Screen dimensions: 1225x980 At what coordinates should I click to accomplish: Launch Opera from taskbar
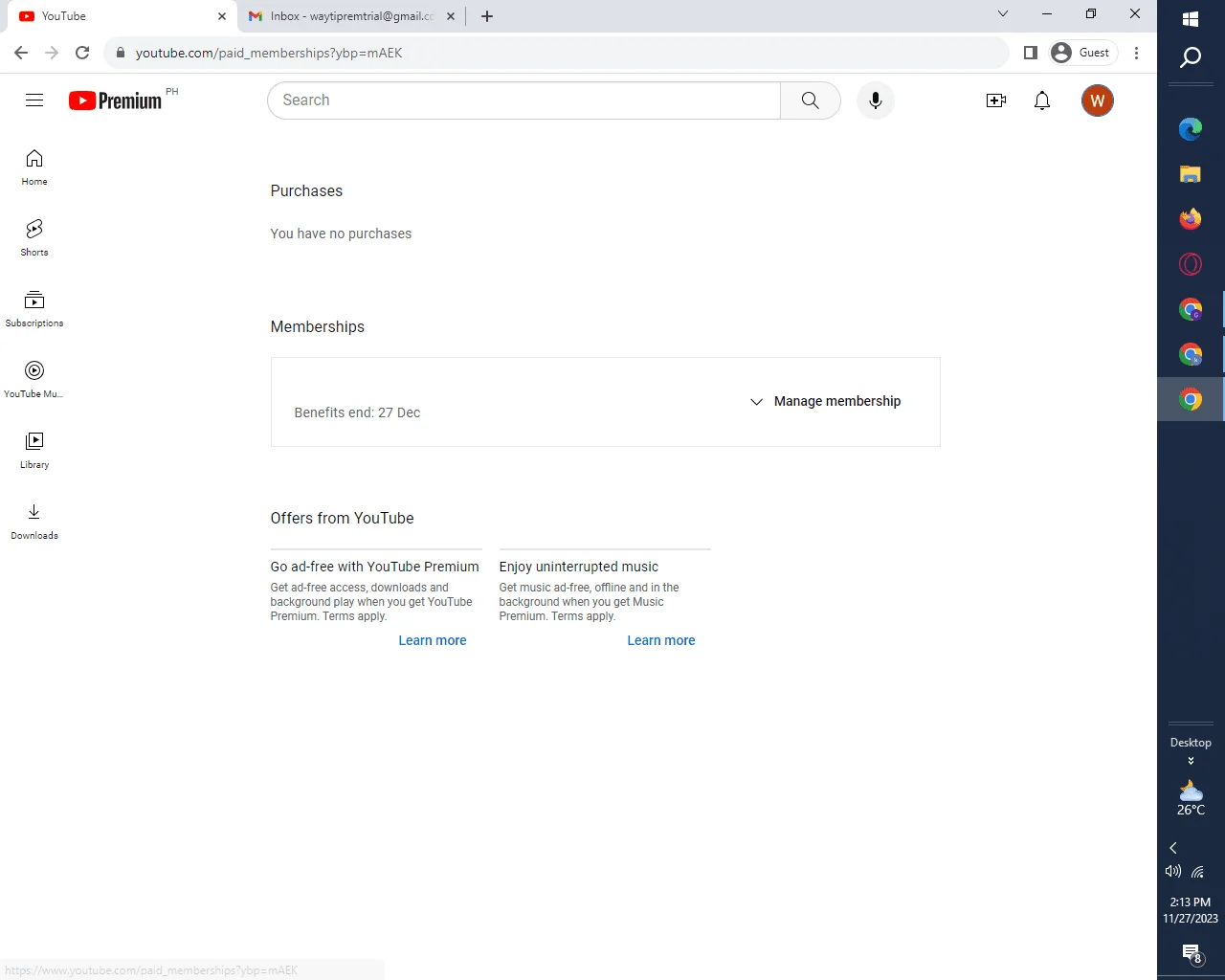coord(1191,264)
